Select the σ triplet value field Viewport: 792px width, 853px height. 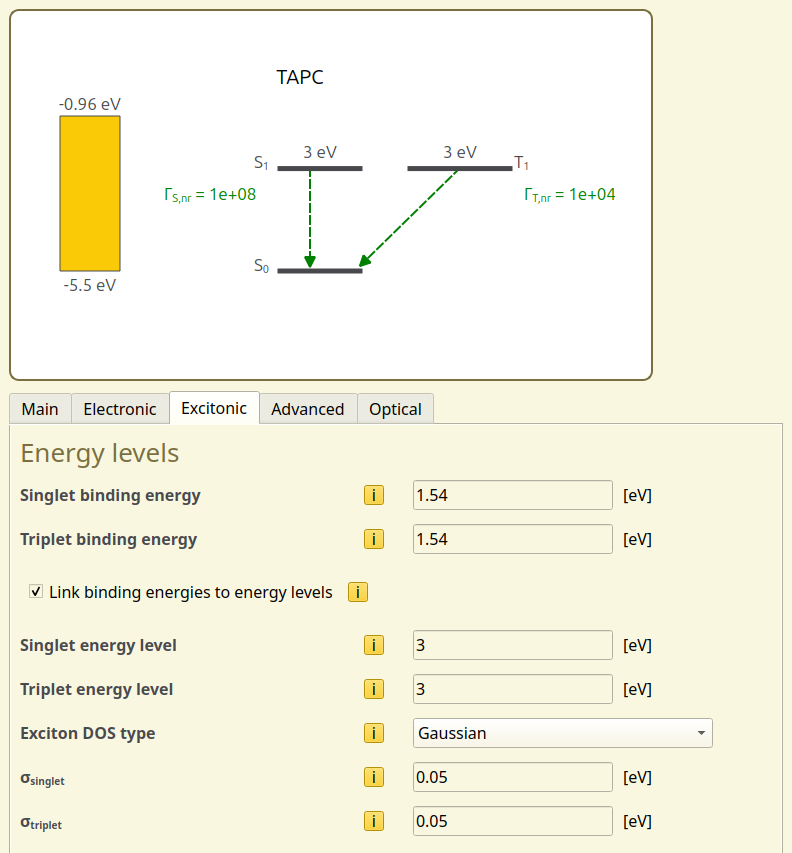[512, 822]
